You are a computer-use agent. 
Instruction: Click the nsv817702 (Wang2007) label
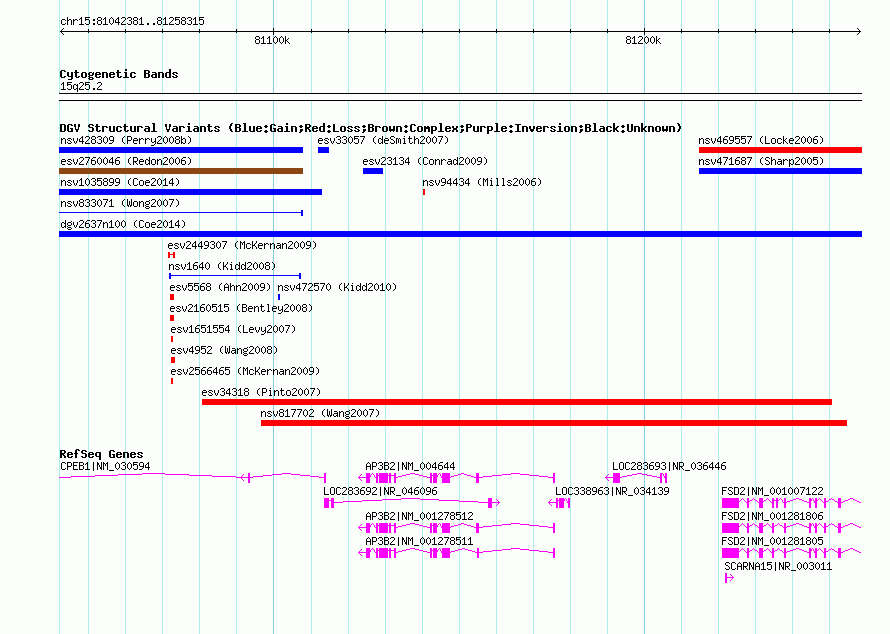(320, 413)
